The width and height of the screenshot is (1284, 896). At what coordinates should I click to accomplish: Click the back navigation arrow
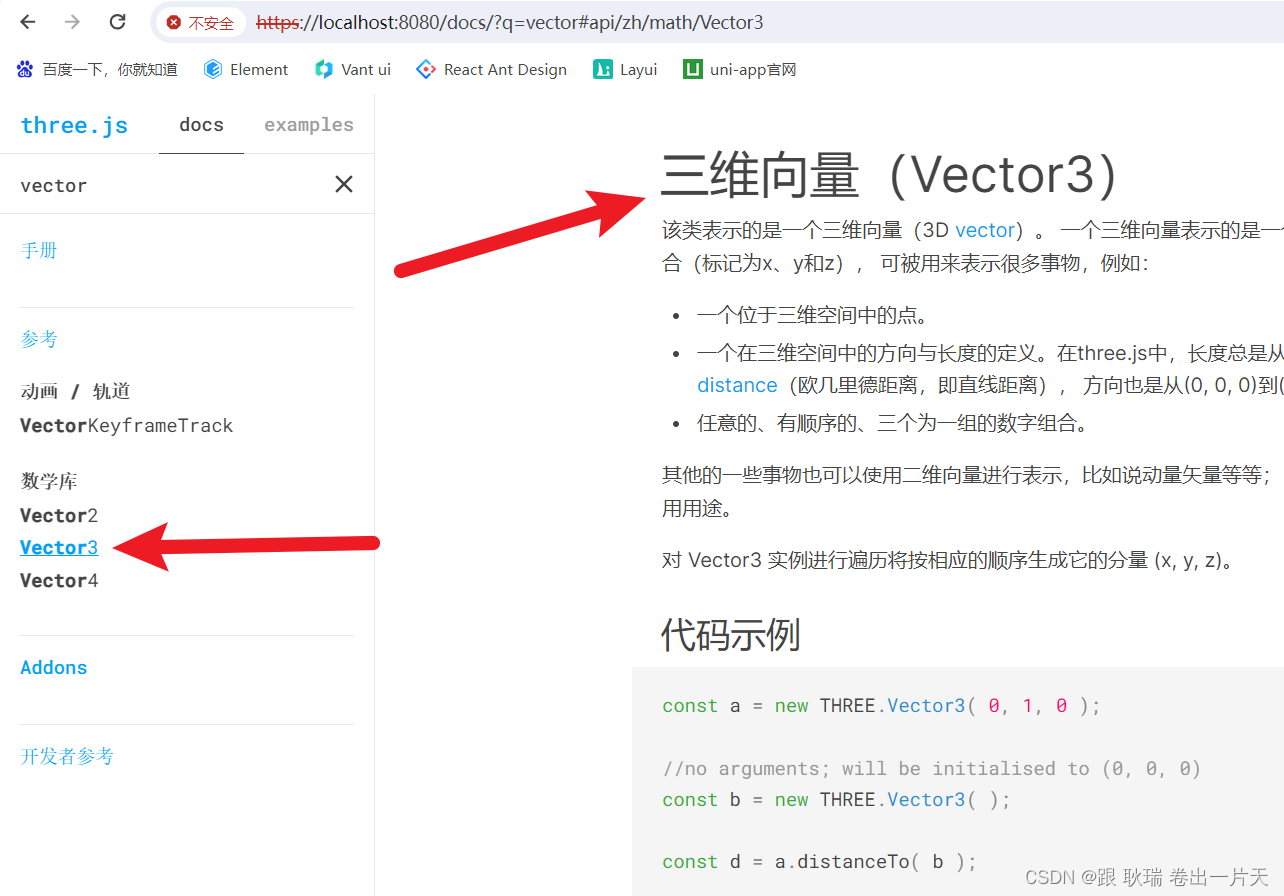(x=27, y=22)
